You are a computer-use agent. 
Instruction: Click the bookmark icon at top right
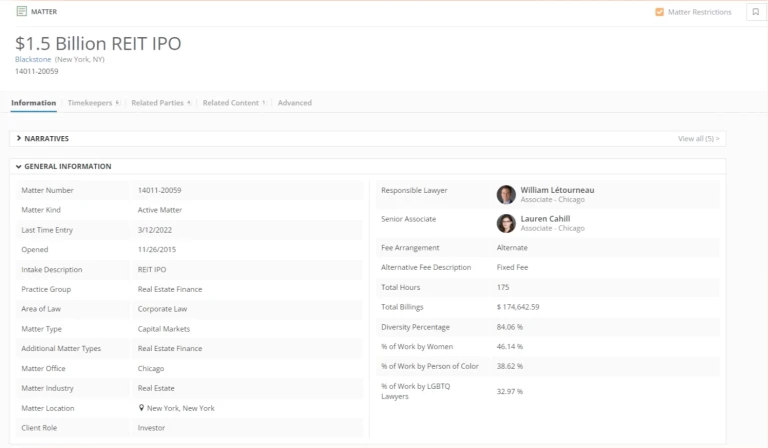755,12
